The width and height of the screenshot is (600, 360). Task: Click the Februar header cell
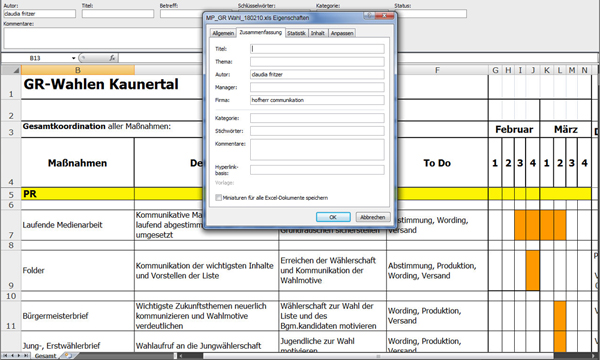click(514, 130)
